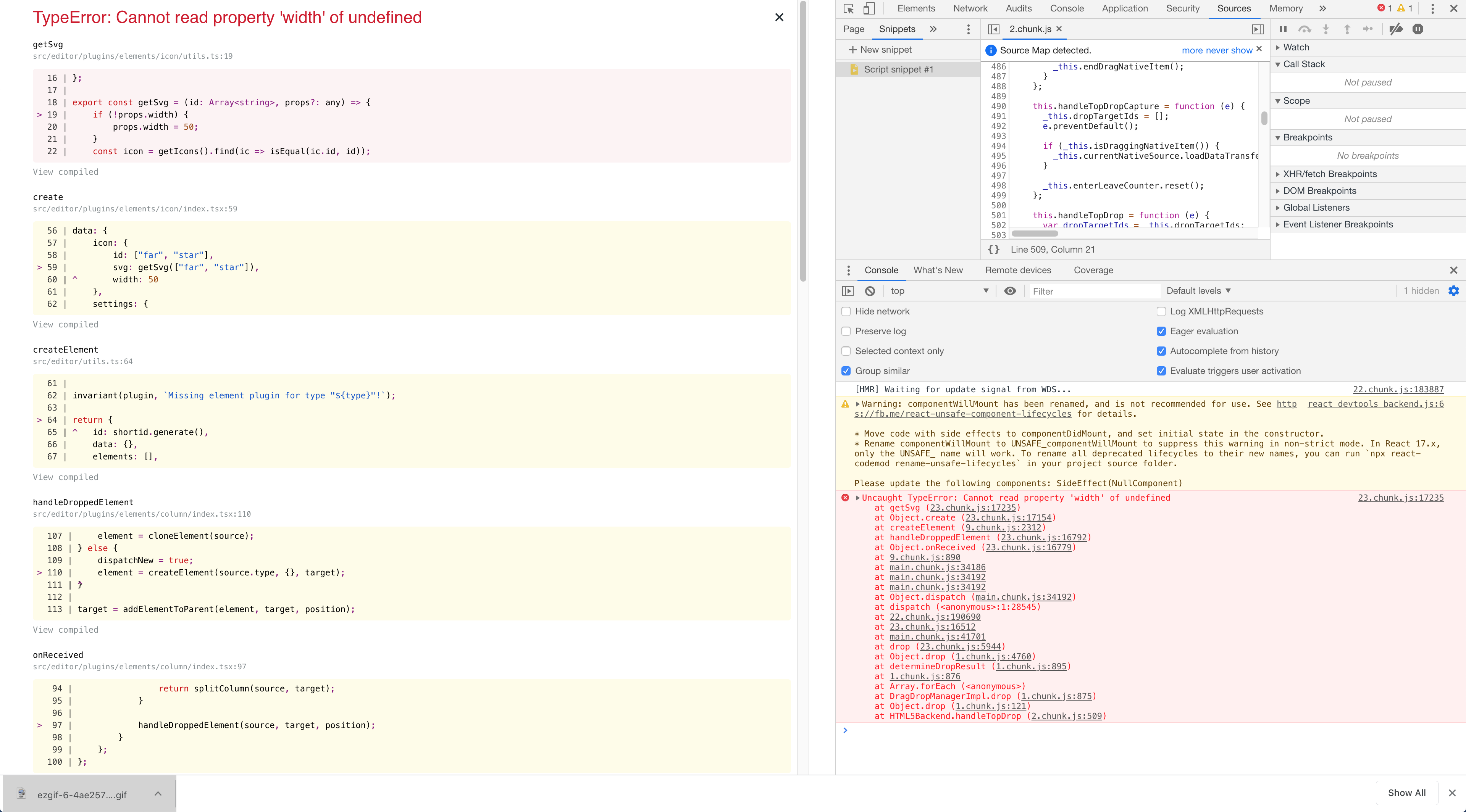This screenshot has height=812, width=1466.
Task: Expand Global Listeners section
Action: [x=1368, y=208]
